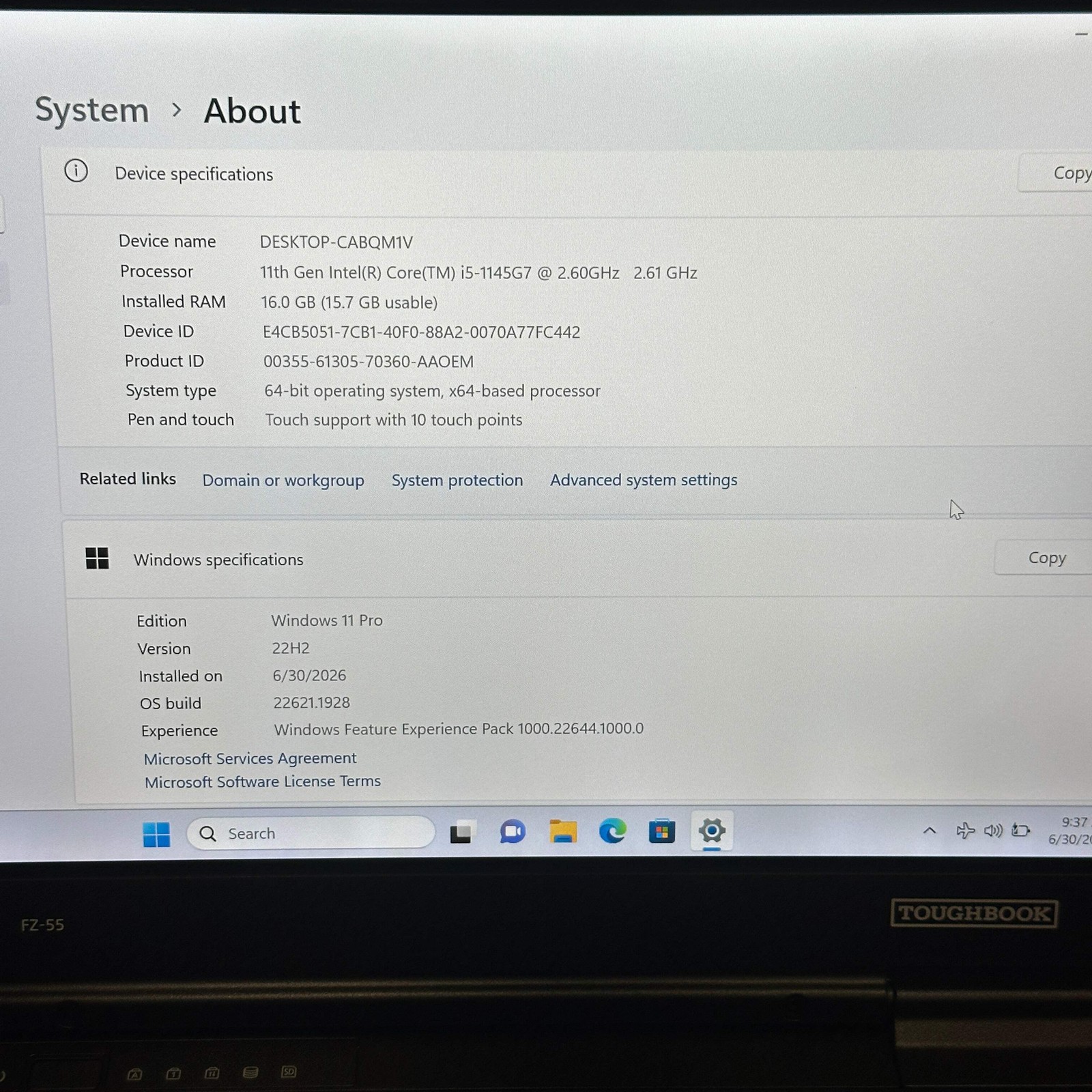The image size is (1092, 1092).
Task: Open the volume speaker tray icon
Action: (993, 831)
